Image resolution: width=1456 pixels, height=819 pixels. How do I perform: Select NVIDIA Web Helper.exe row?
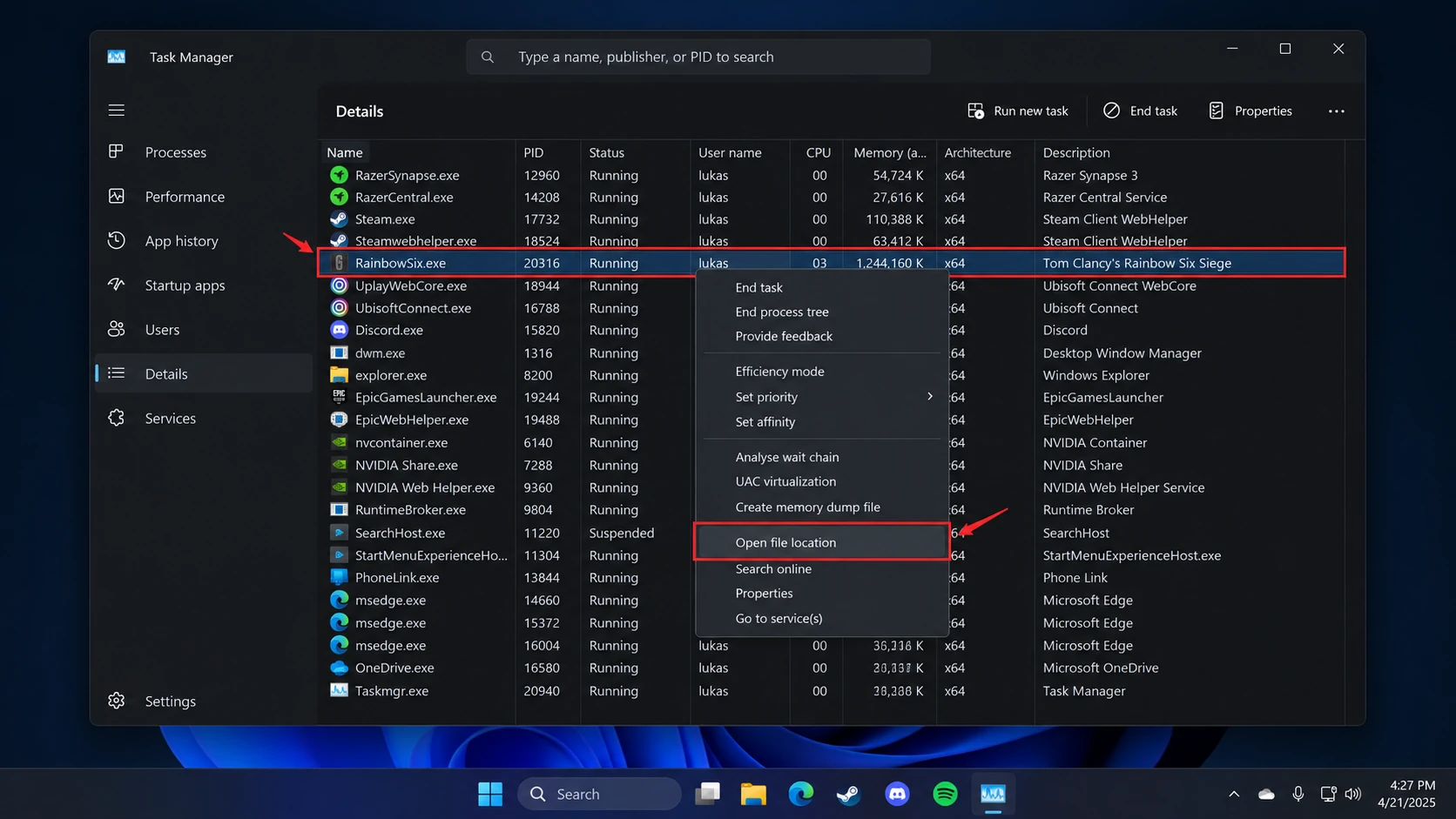coord(832,487)
